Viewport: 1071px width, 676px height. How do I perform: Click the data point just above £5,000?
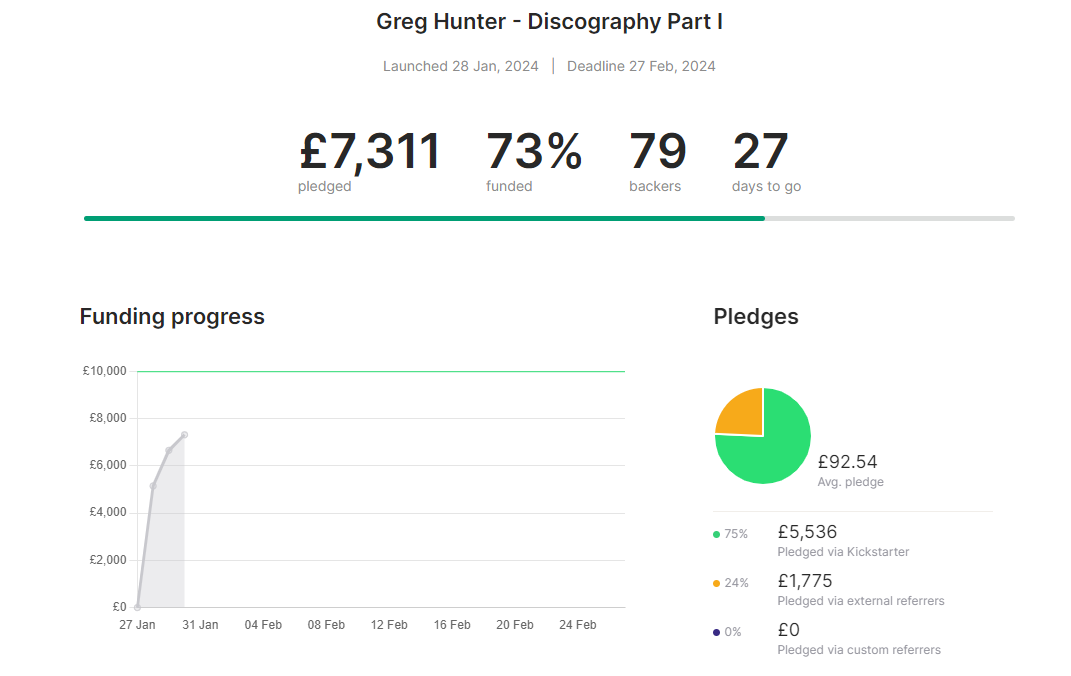click(x=153, y=486)
